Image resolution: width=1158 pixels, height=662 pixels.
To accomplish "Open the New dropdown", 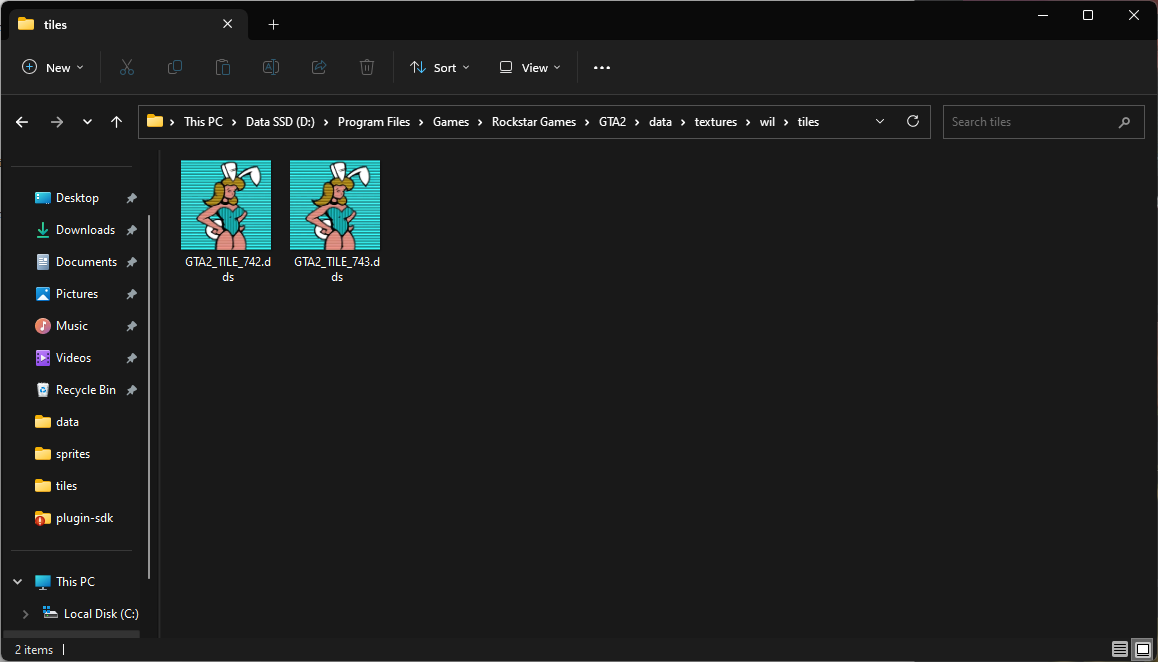I will click(53, 67).
